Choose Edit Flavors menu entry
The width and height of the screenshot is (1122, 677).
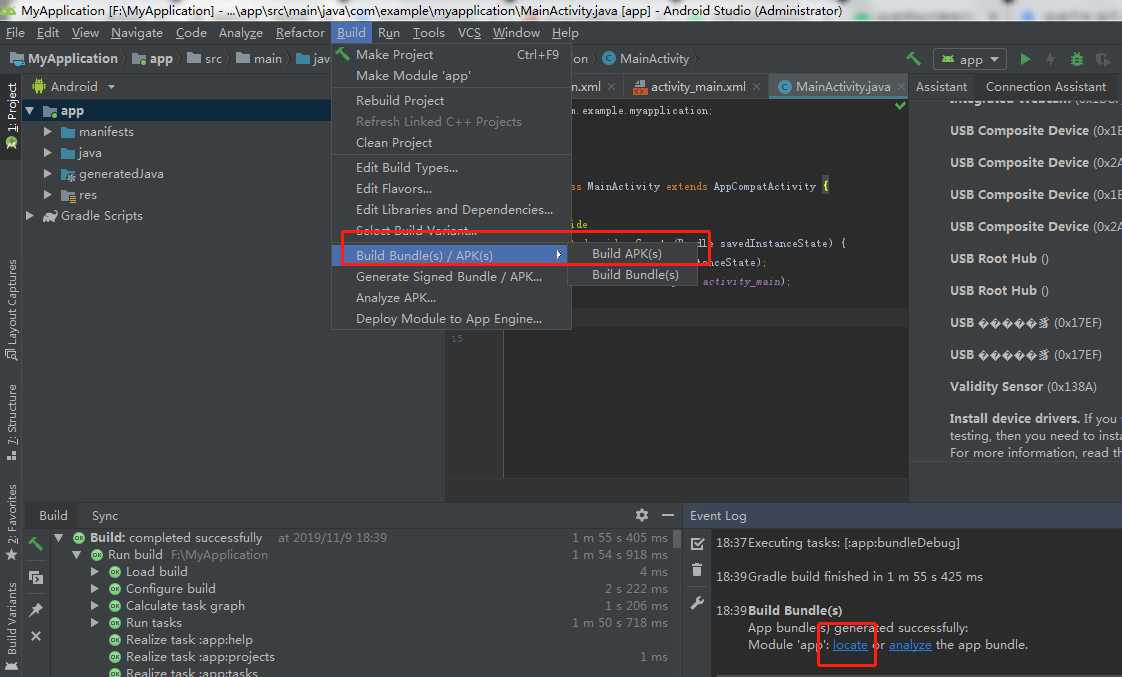pyautogui.click(x=452, y=189)
